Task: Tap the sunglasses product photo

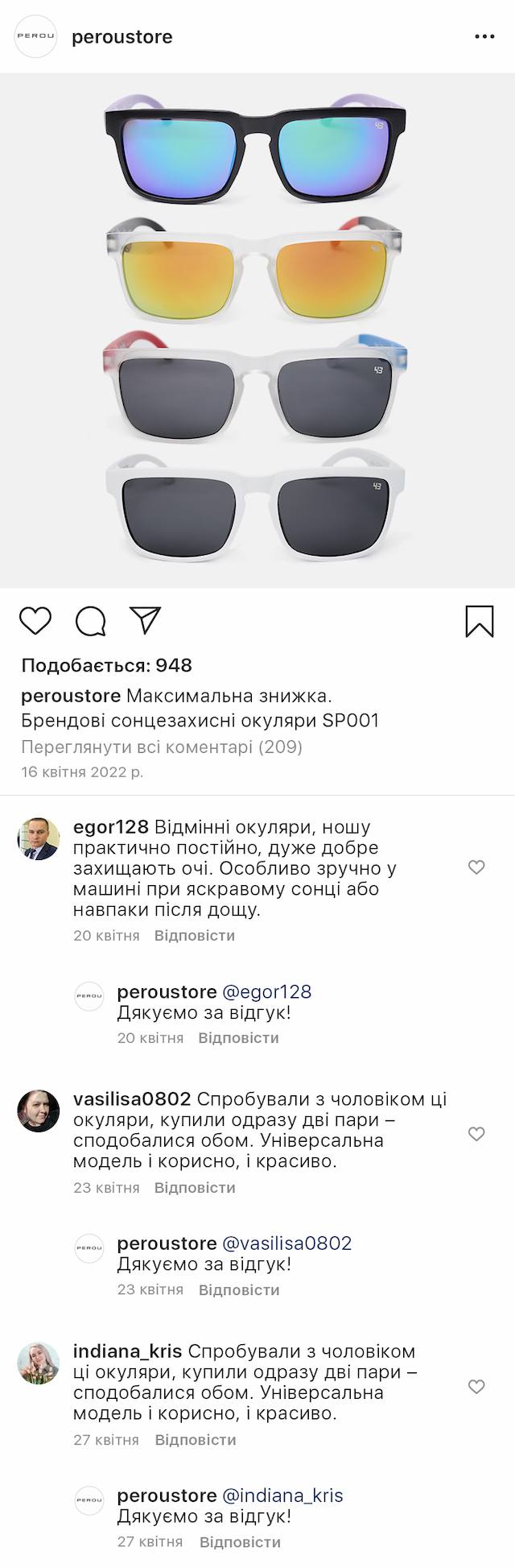Action: [257, 330]
